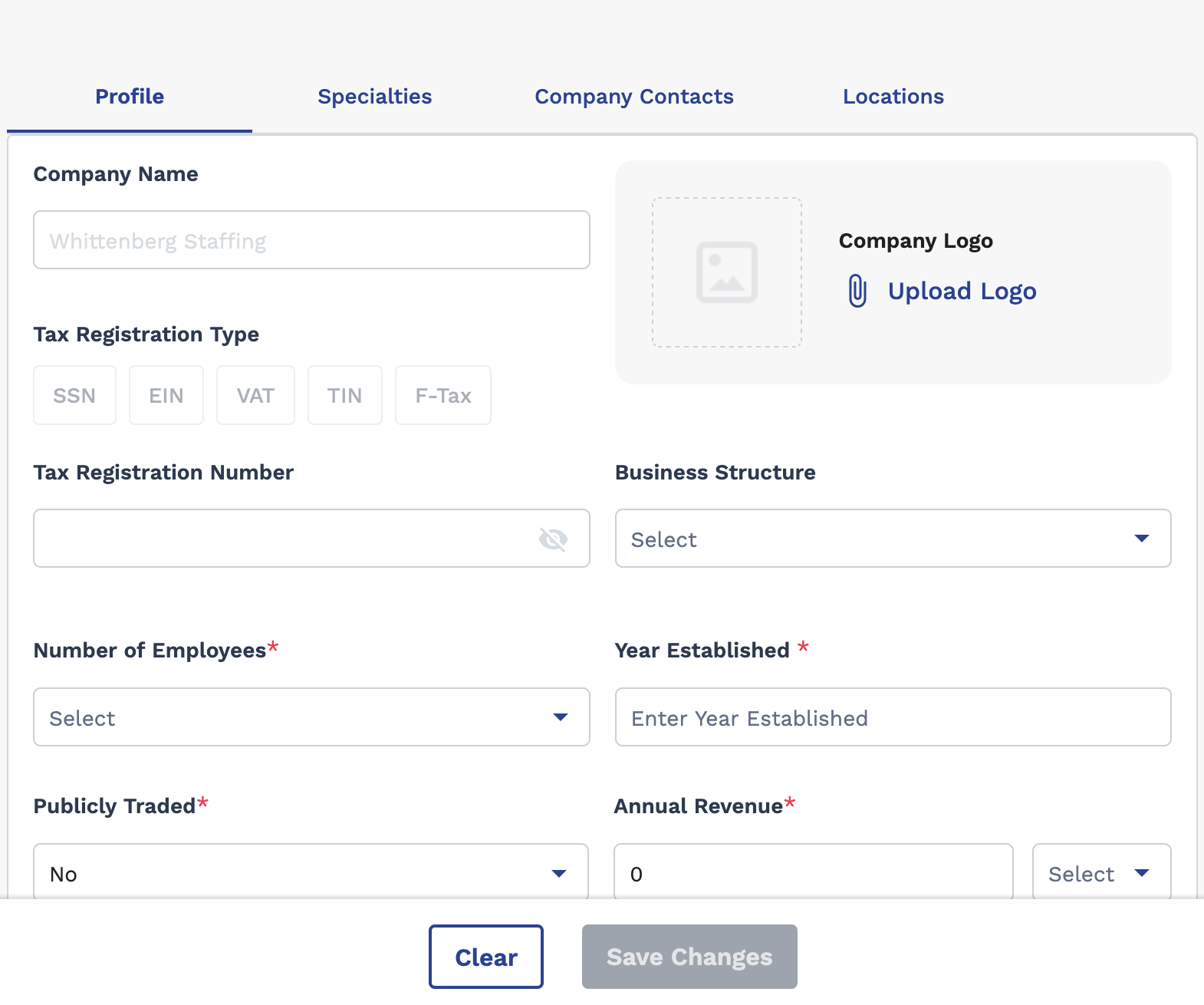
Task: Choose F-Tax registration type
Action: (x=443, y=396)
